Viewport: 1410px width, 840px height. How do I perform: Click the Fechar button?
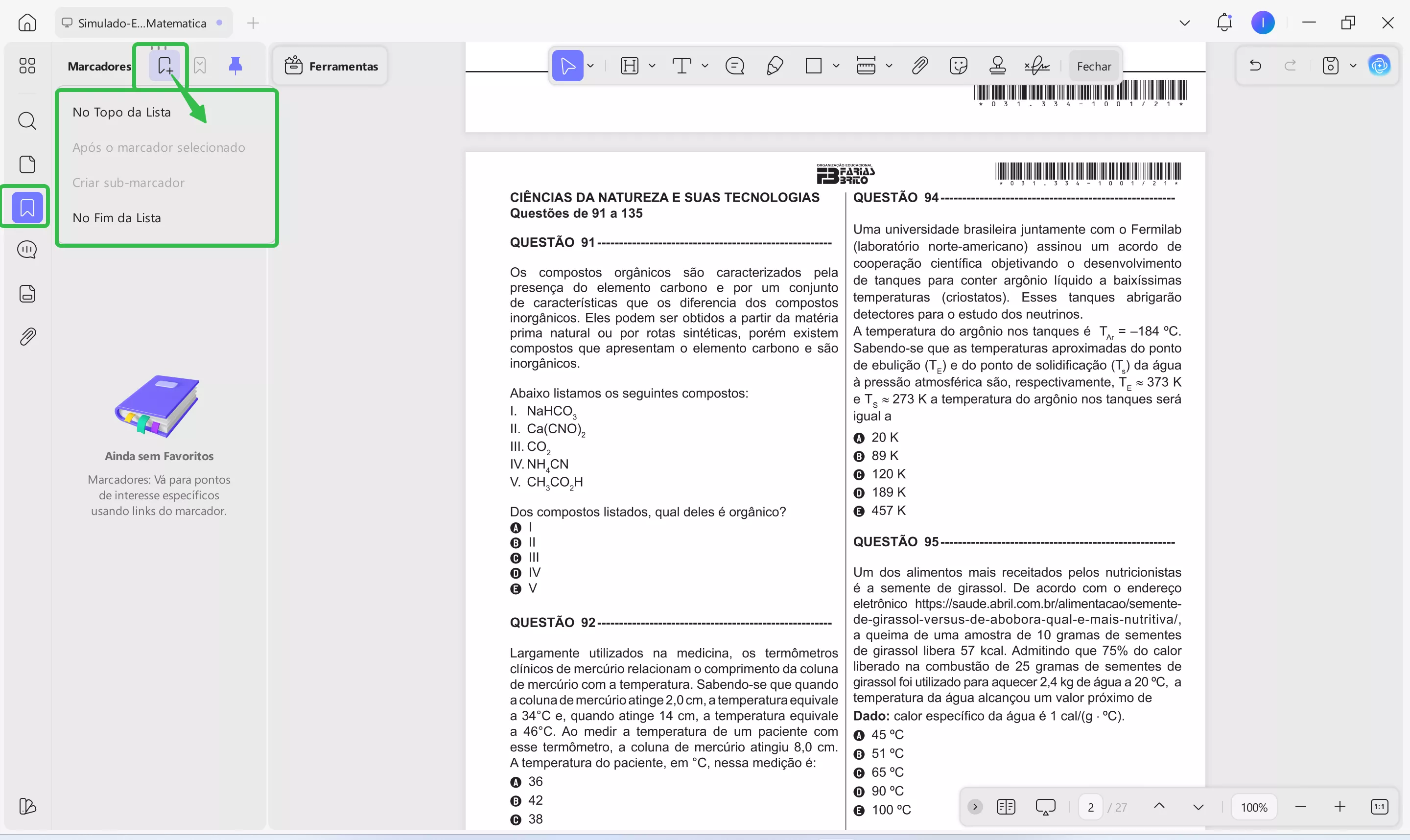[x=1094, y=66]
